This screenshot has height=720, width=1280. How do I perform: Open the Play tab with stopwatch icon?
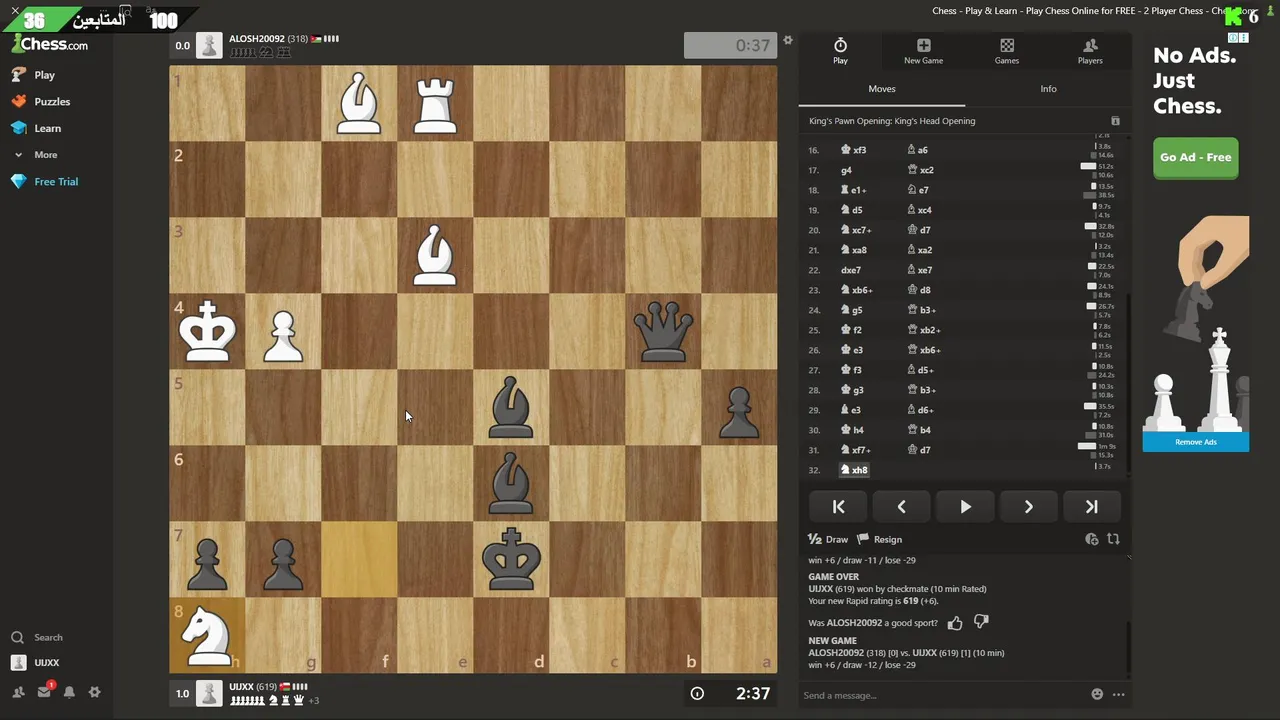click(x=840, y=51)
